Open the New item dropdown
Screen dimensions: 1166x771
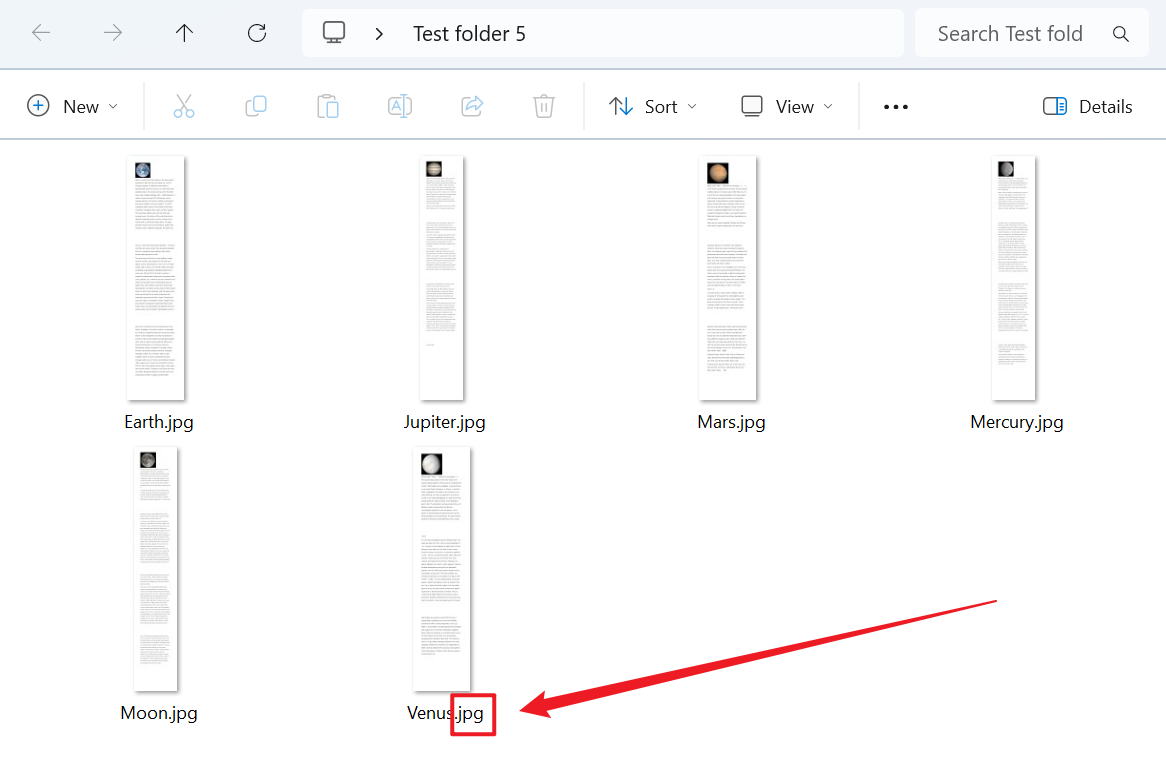[x=73, y=106]
